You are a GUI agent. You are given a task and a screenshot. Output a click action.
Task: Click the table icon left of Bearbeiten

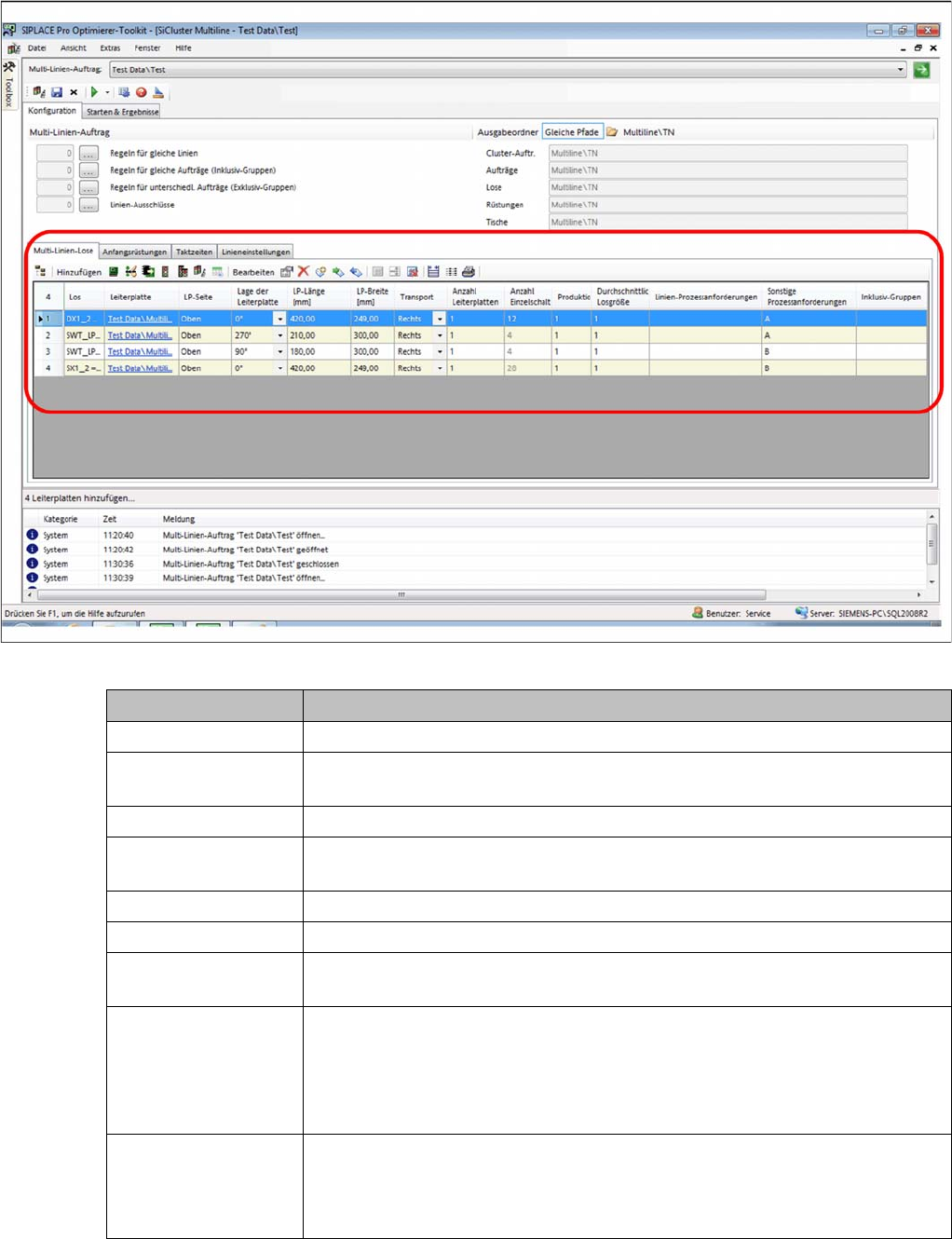(217, 272)
